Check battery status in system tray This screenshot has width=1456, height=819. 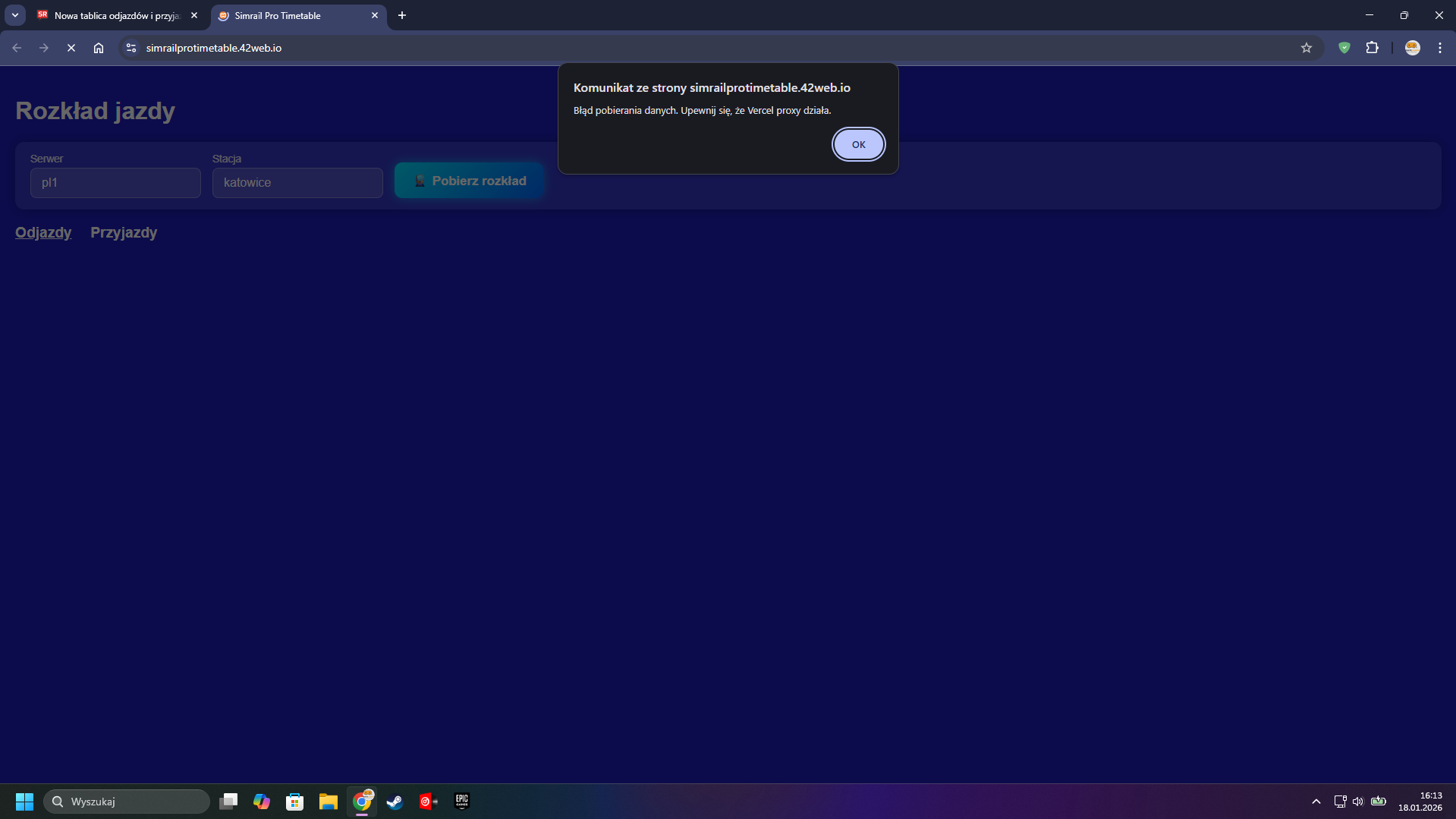(x=1379, y=802)
